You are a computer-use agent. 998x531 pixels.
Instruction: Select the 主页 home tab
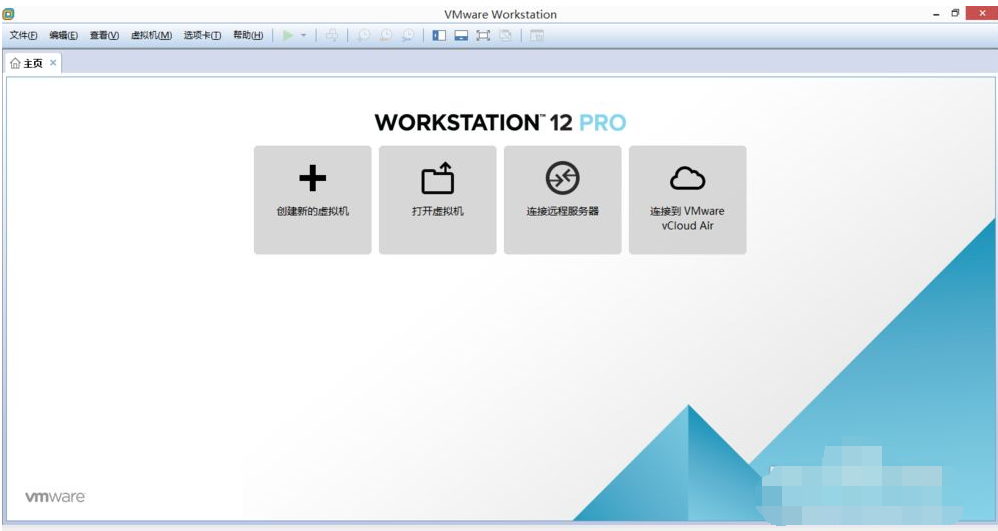point(27,63)
